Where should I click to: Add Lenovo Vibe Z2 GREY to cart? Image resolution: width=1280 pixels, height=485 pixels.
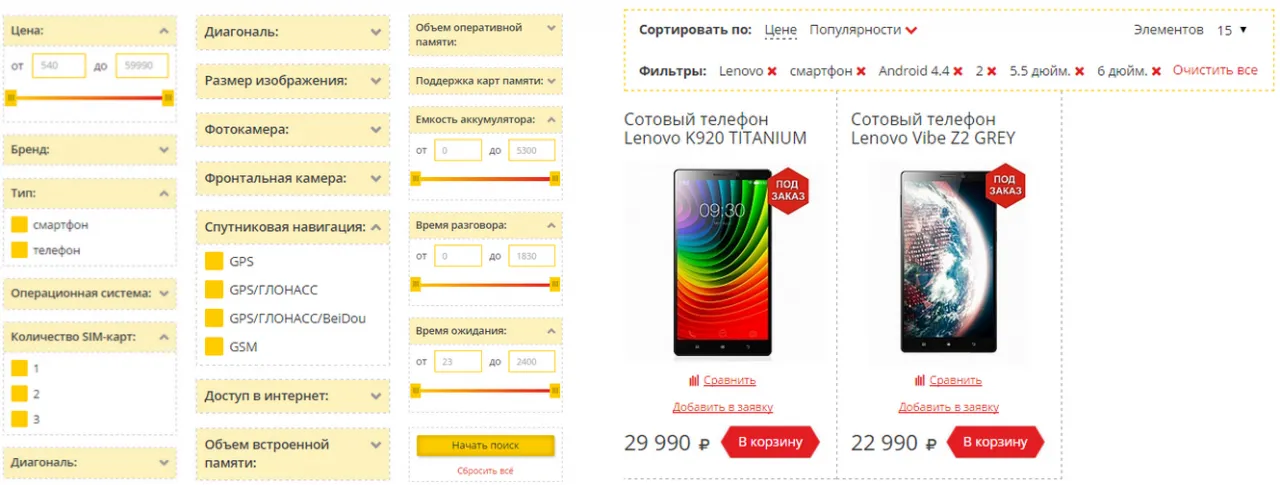click(x=994, y=442)
